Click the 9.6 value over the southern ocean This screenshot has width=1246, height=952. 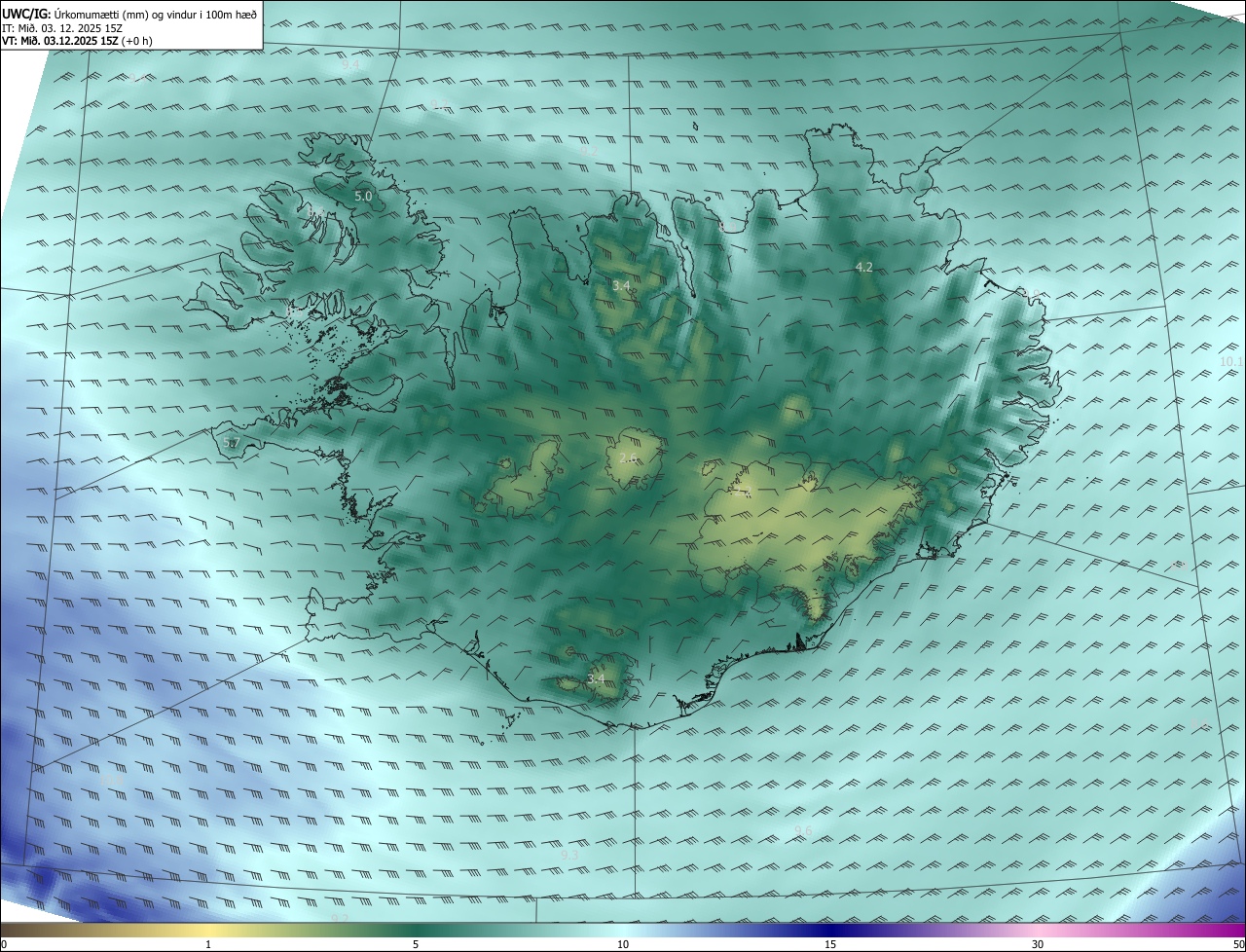(803, 830)
